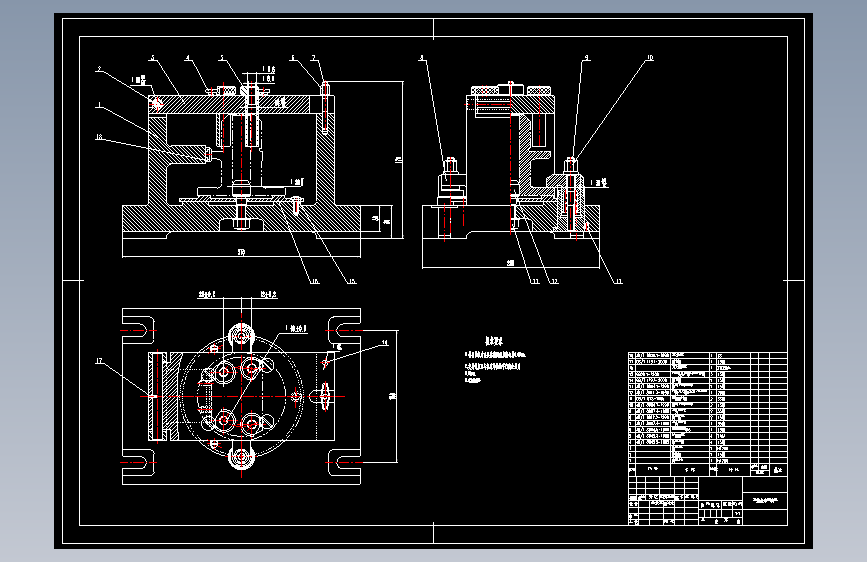Image resolution: width=867 pixels, height=562 pixels.
Task: Click the parts list table
Action: [x=708, y=414]
